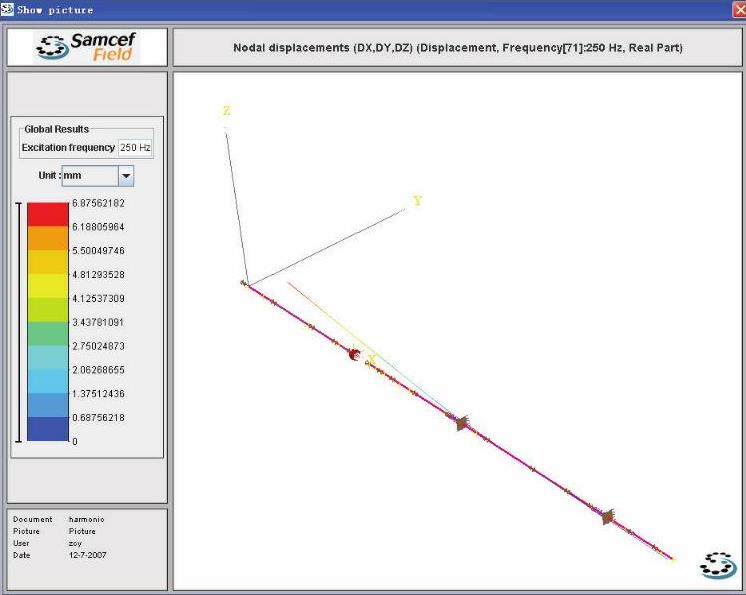Click the vertical legend range bar
746x595 pixels.
click(17, 321)
